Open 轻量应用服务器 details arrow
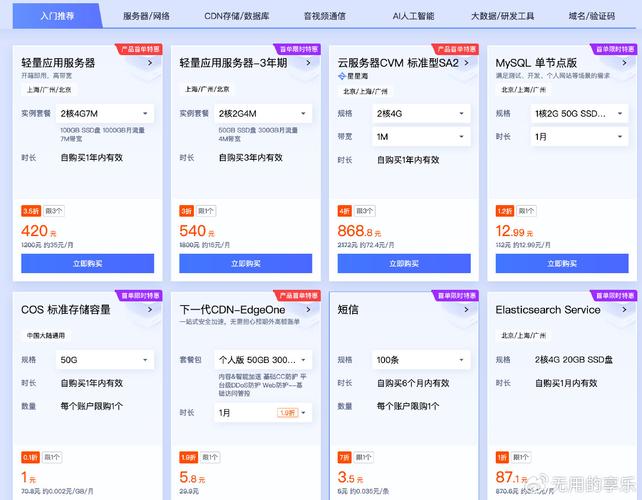Screen dimensions: 642x500 click(x=150, y=63)
